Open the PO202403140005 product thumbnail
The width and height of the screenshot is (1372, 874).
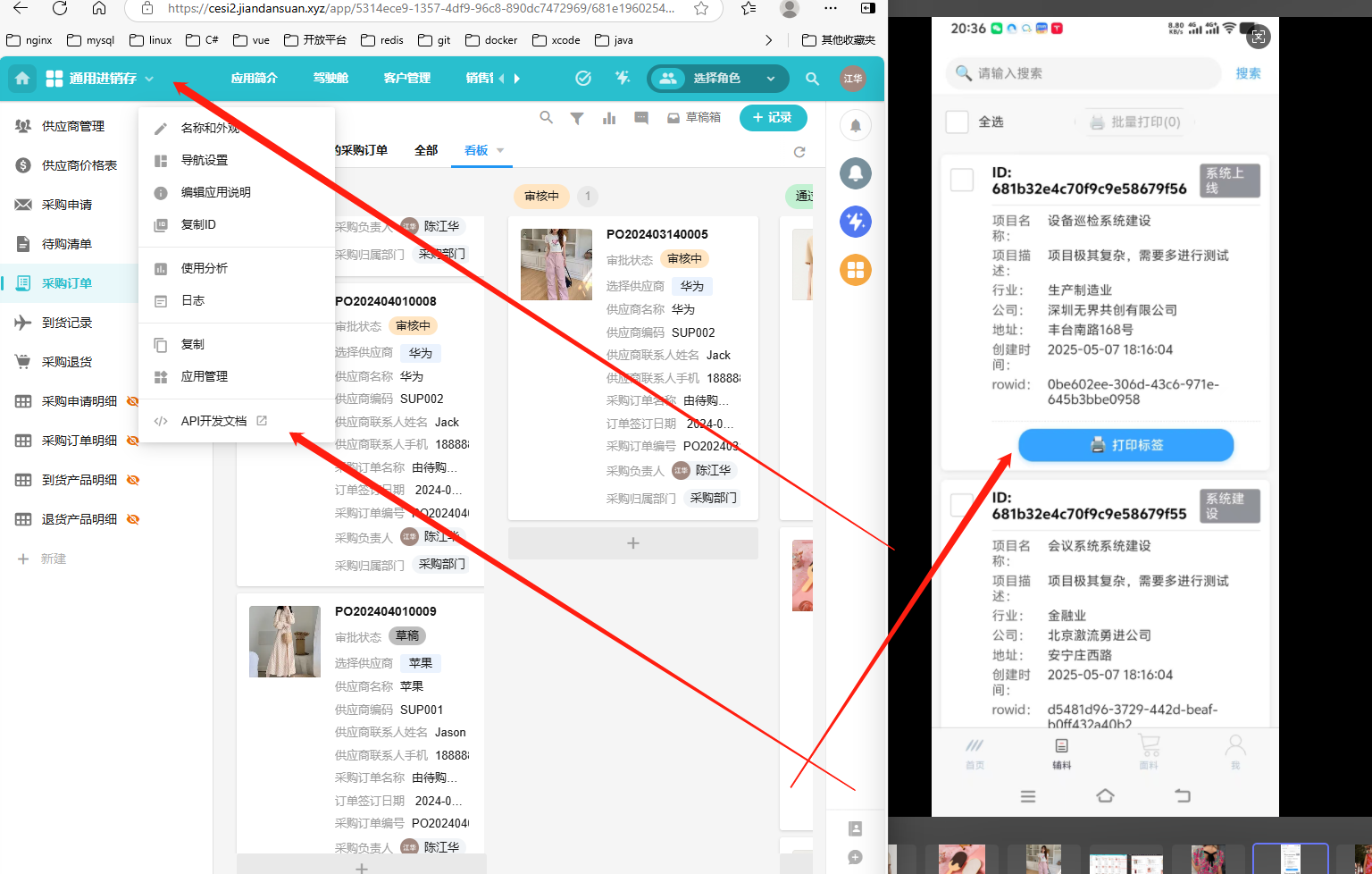pos(556,265)
